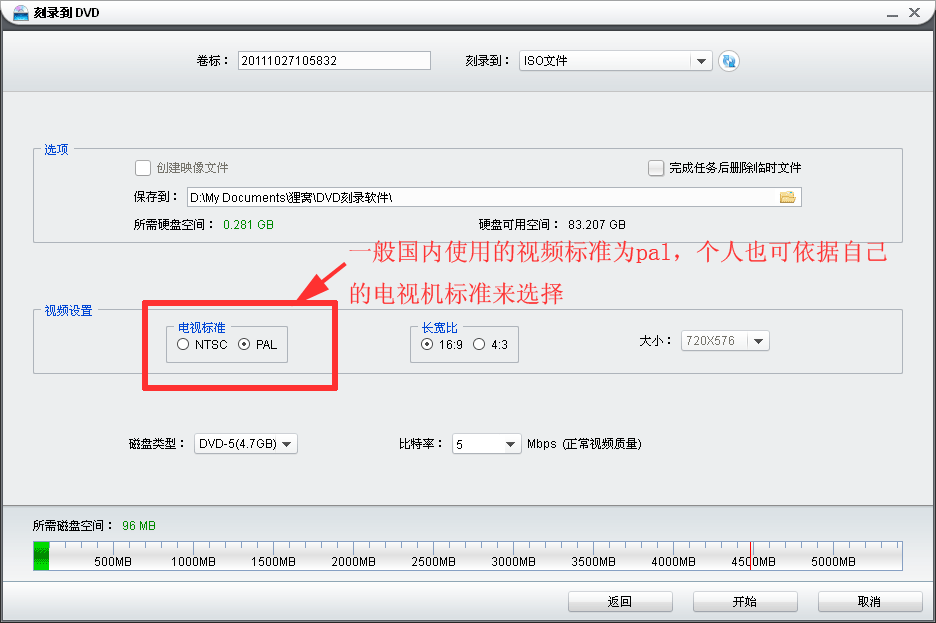Click the 卷标 text field
Screen dimensions: 936x623
pyautogui.click(x=334, y=60)
